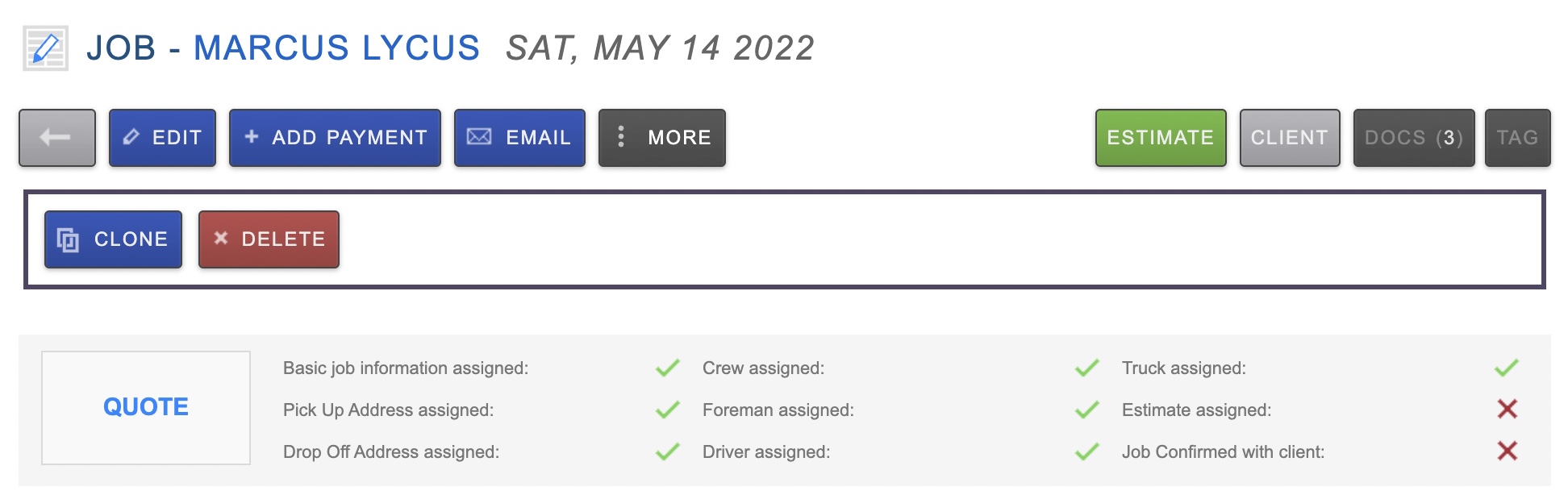Image resolution: width=1568 pixels, height=495 pixels.
Task: Click red X beside Job Confirmed with client
Action: (x=1507, y=451)
